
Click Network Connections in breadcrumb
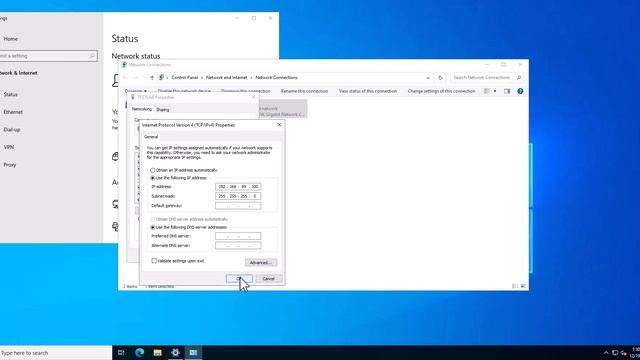pyautogui.click(x=276, y=78)
